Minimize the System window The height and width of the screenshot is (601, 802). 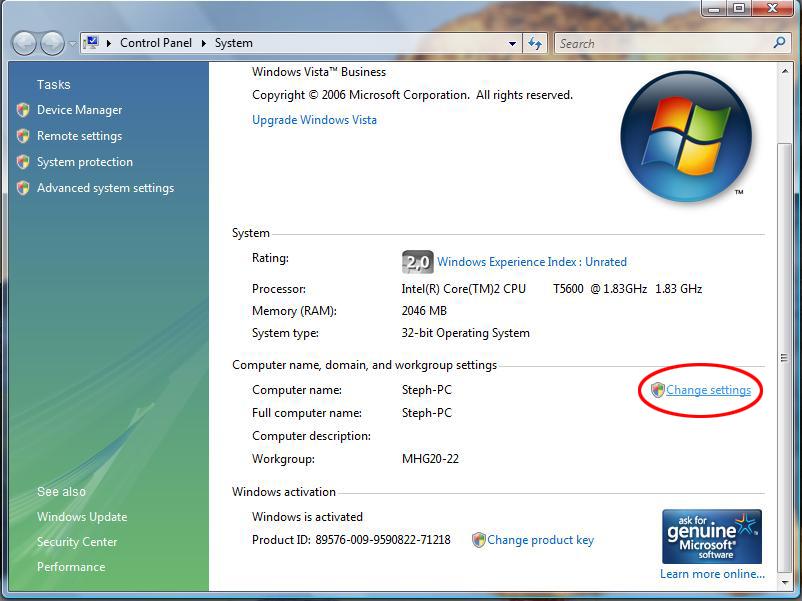(x=714, y=8)
